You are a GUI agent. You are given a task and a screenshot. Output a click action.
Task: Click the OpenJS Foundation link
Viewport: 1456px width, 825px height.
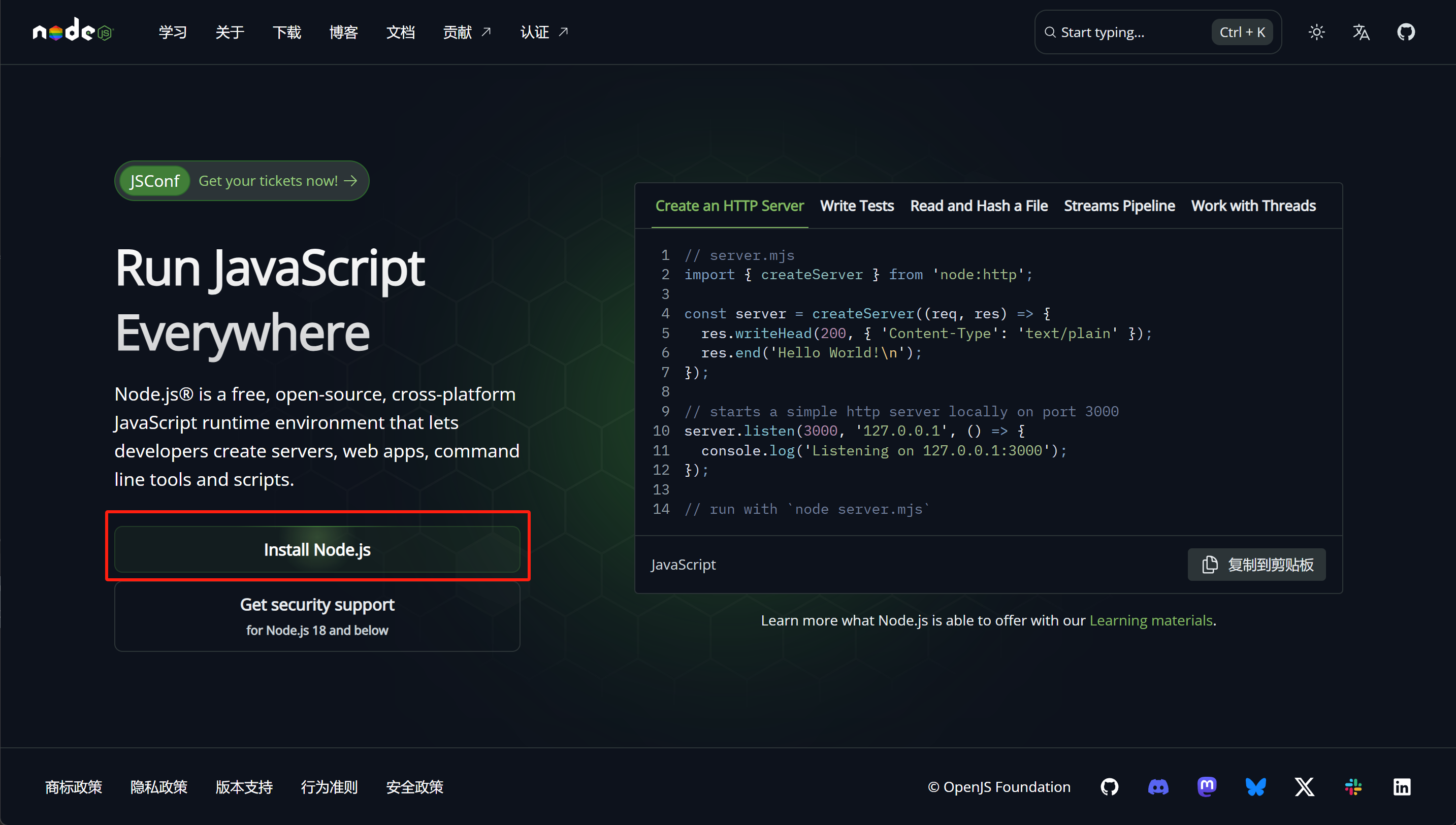(x=999, y=787)
